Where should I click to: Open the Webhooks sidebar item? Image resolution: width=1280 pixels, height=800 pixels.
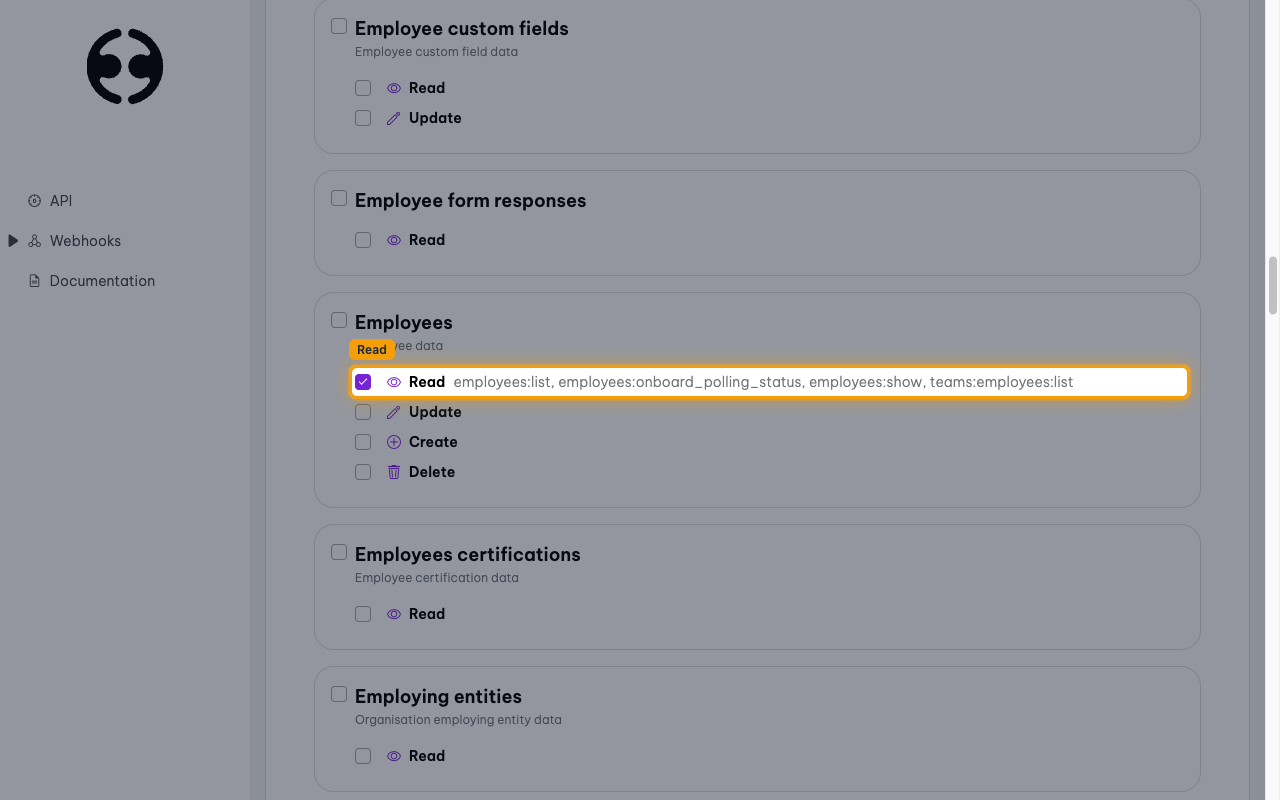tap(85, 241)
